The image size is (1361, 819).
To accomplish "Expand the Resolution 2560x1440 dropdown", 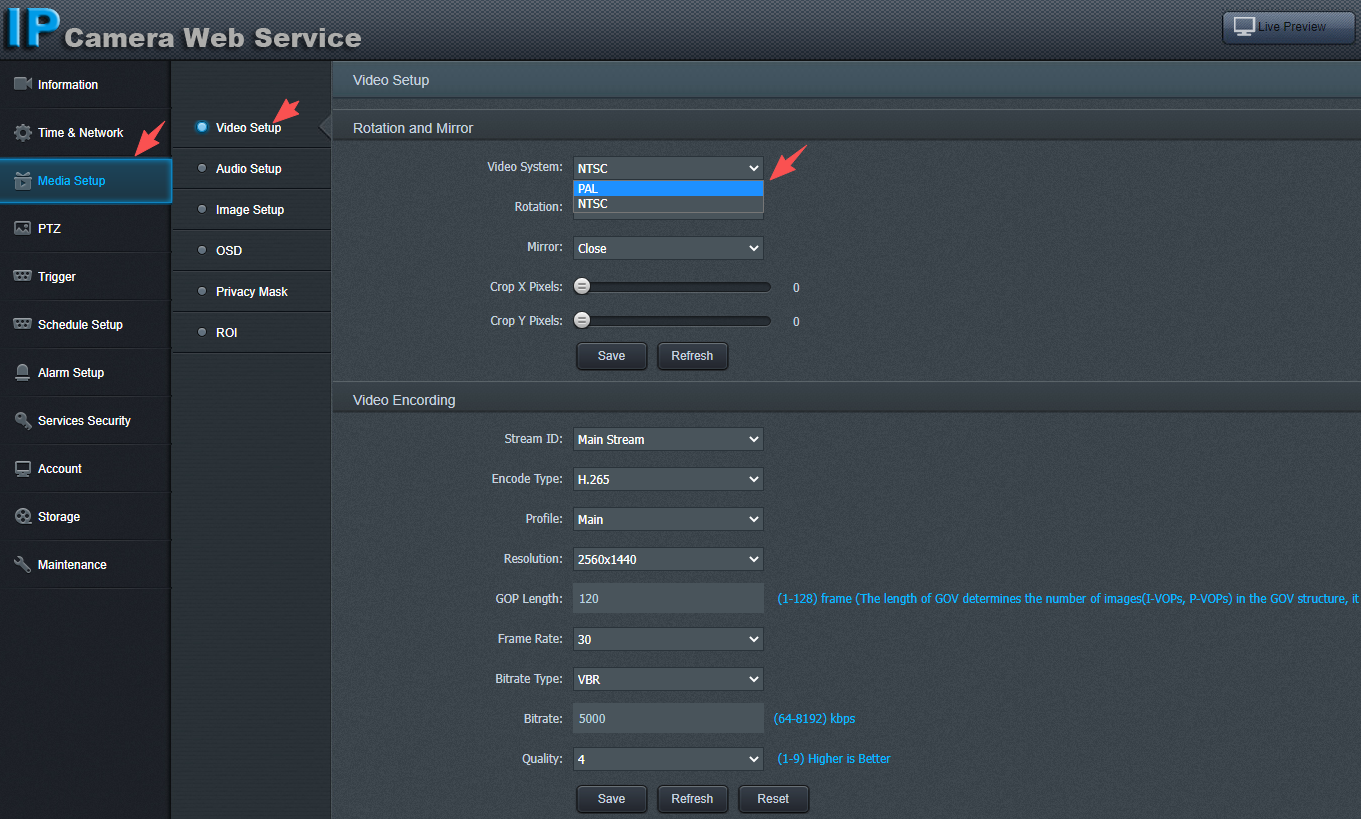I will click(x=668, y=559).
